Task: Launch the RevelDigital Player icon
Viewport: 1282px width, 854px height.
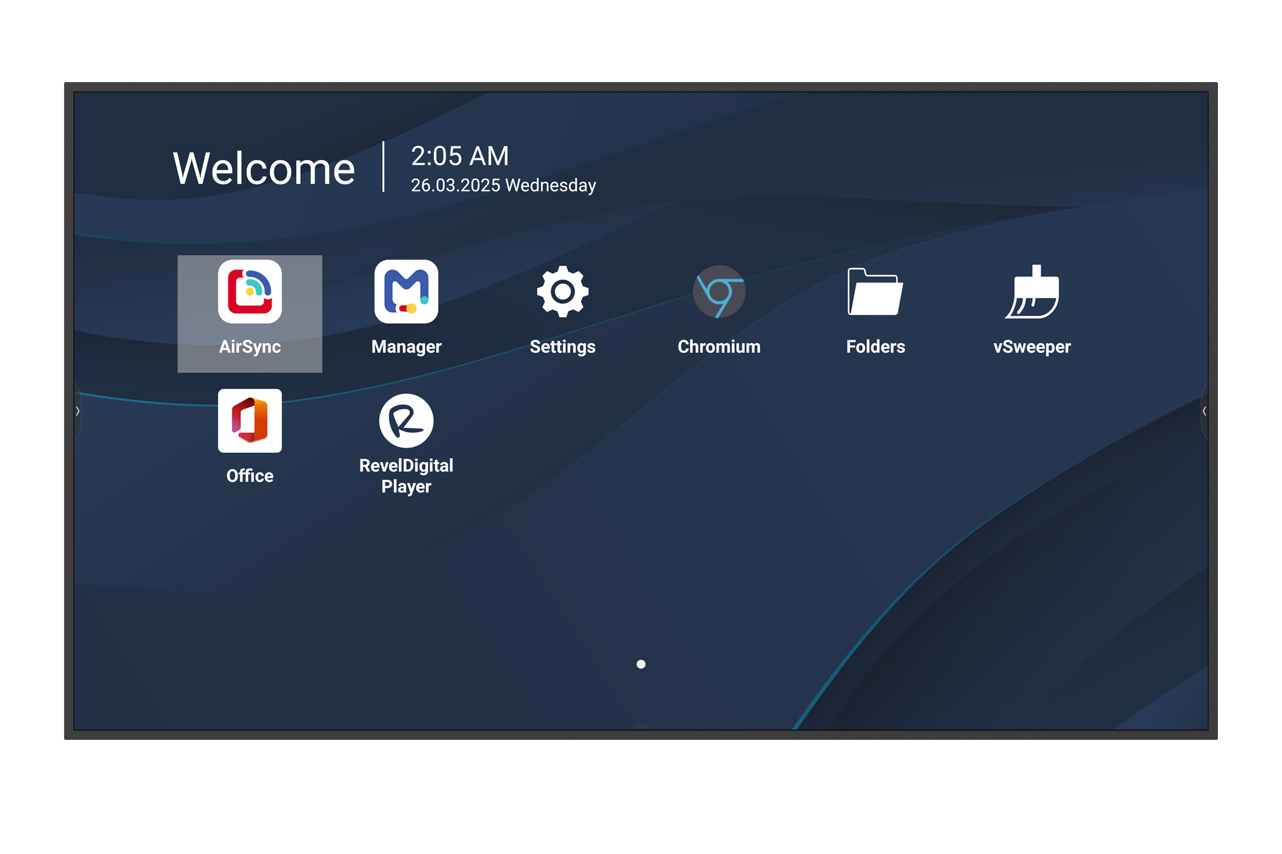Action: coord(406,421)
